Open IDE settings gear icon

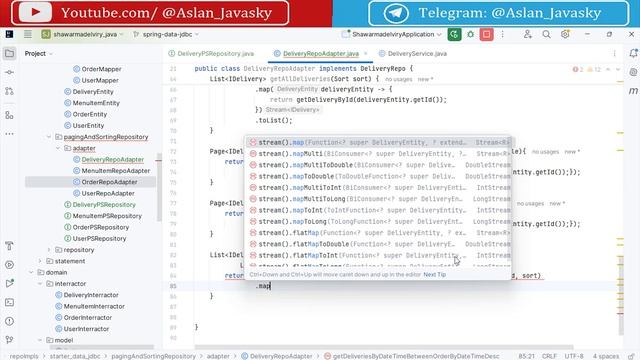(x=565, y=34)
